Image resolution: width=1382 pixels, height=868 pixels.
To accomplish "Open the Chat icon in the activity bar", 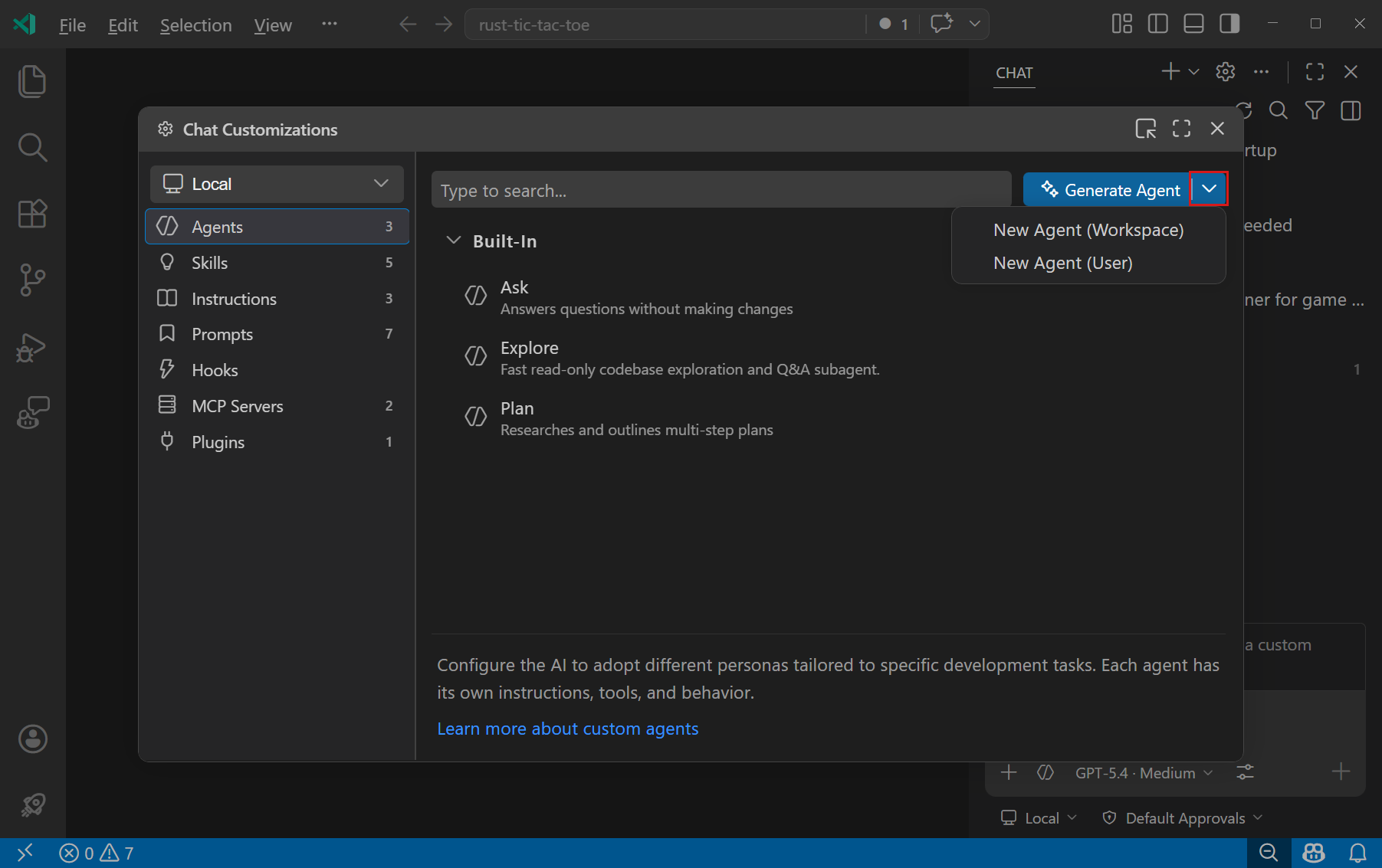I will tap(31, 413).
